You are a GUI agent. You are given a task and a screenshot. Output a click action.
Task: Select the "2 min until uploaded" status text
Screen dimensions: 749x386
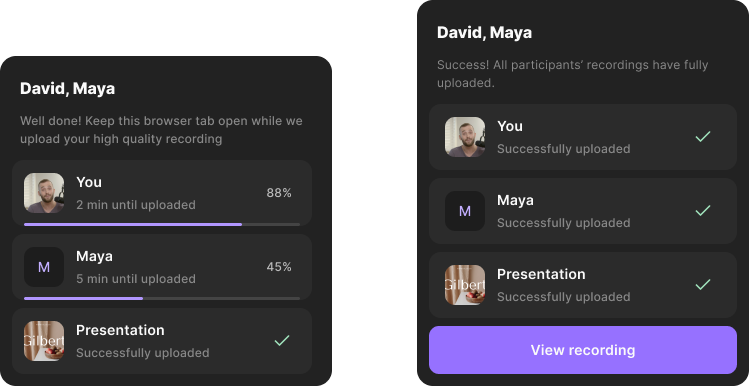[x=136, y=205]
